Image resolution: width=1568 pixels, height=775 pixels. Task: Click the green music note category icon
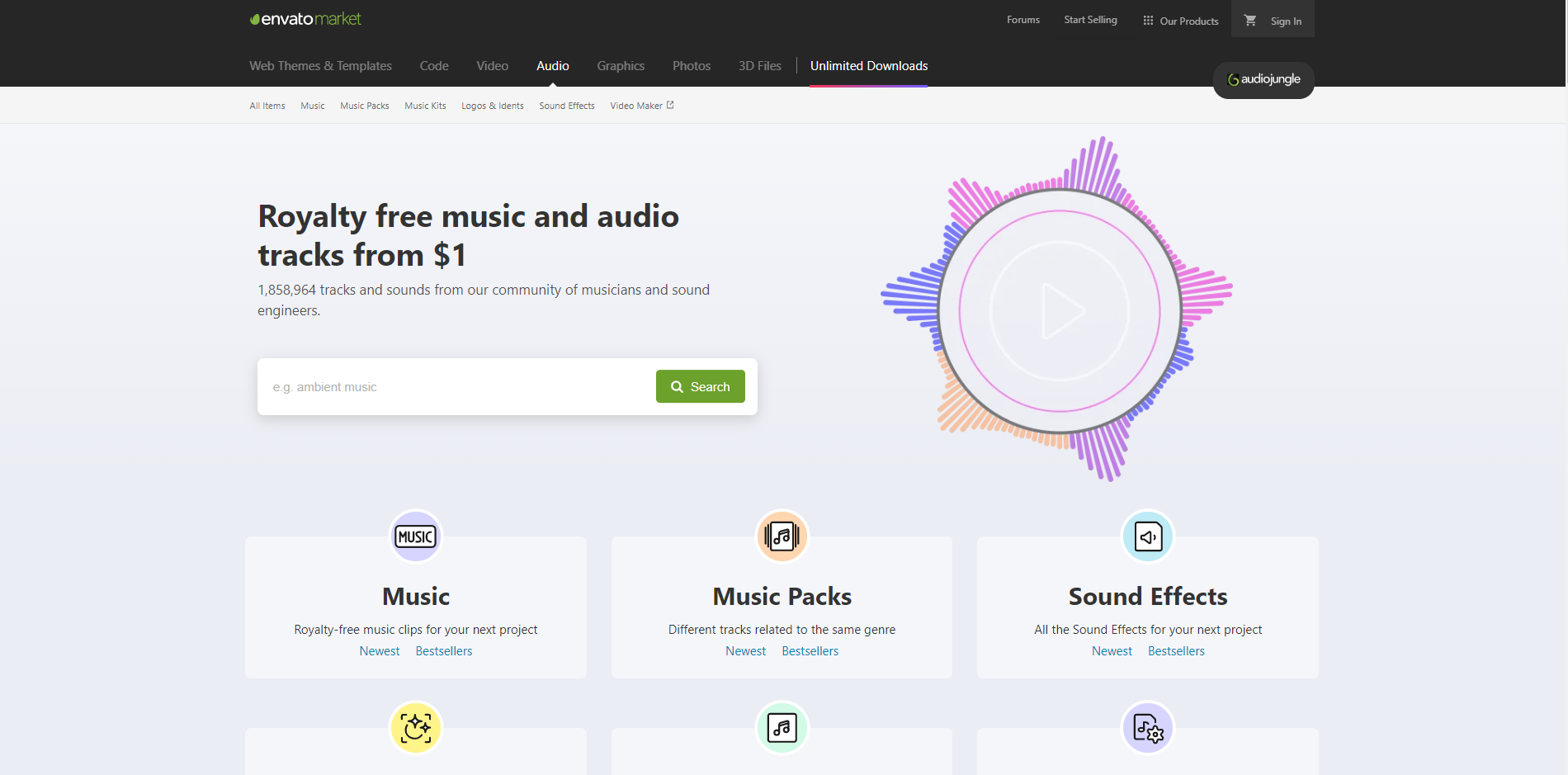(782, 728)
